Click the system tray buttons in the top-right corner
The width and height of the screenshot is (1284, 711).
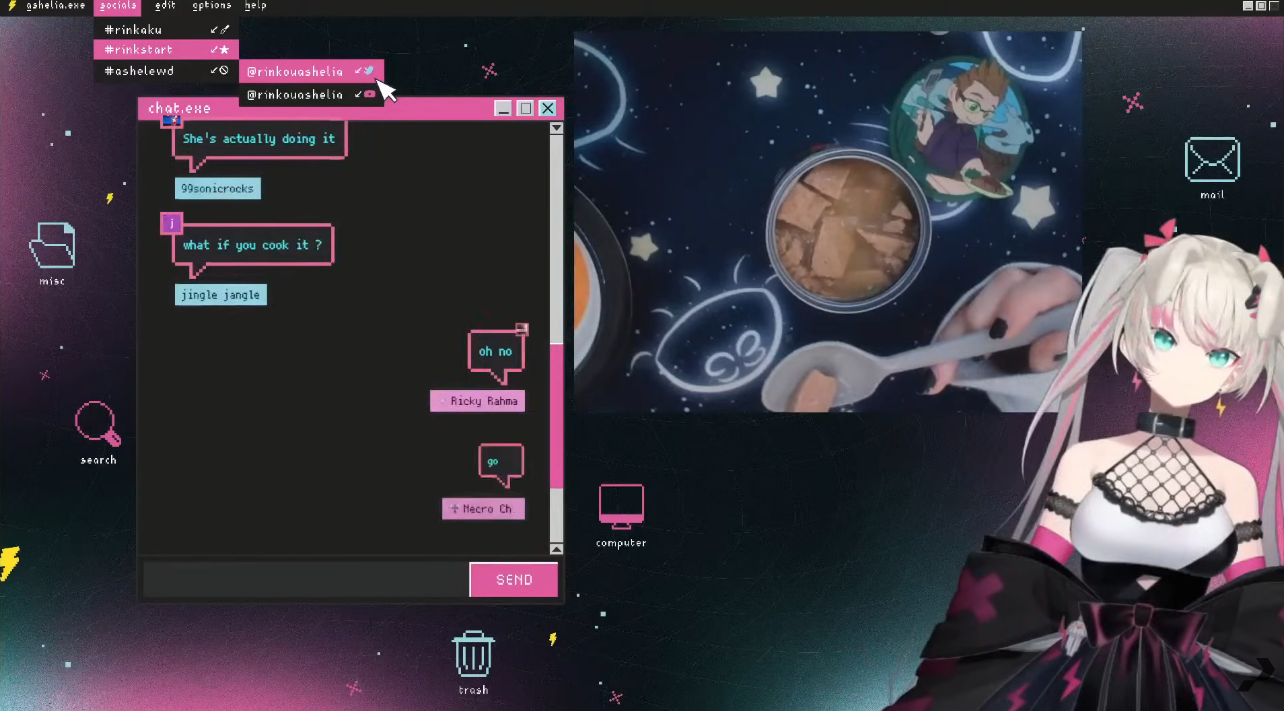1261,6
